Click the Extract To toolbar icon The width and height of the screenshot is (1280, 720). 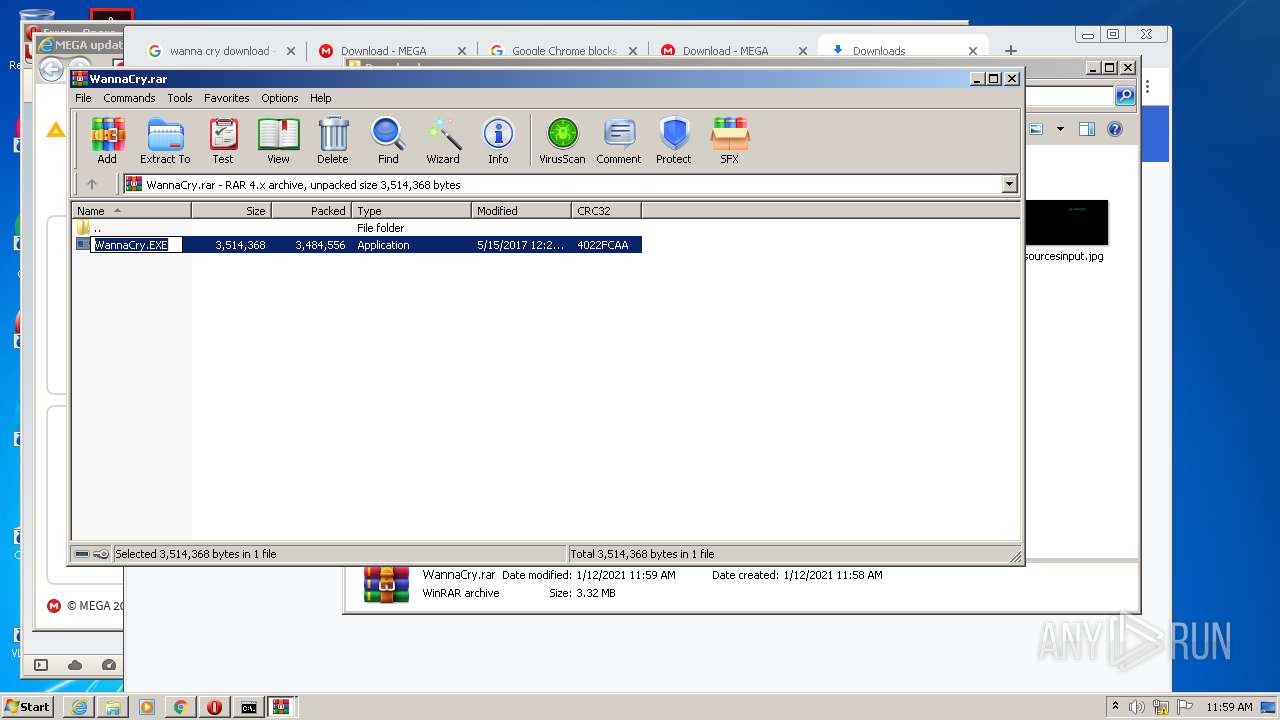point(165,141)
